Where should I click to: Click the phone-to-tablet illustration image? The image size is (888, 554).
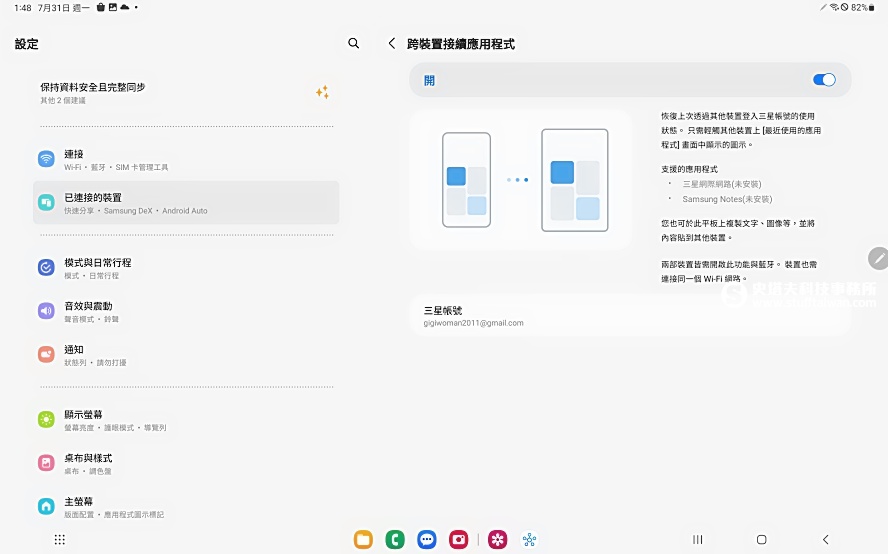pyautogui.click(x=520, y=180)
